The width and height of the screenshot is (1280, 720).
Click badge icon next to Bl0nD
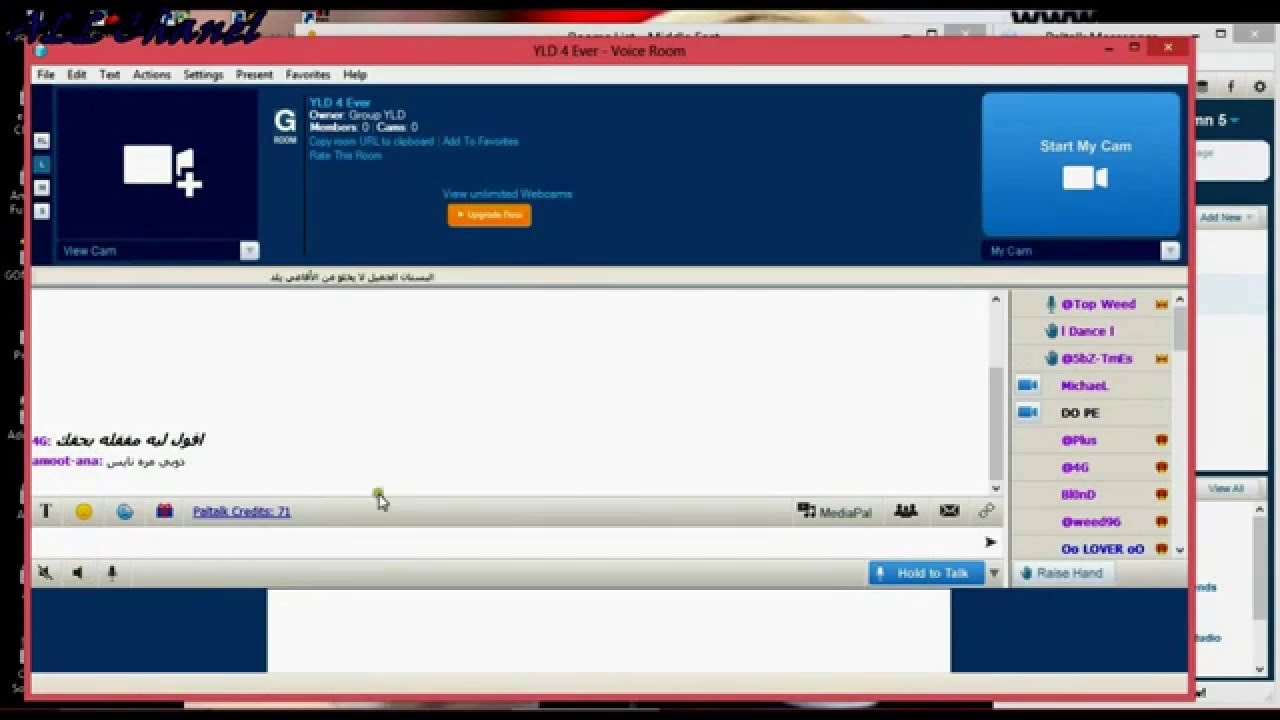click(1162, 494)
